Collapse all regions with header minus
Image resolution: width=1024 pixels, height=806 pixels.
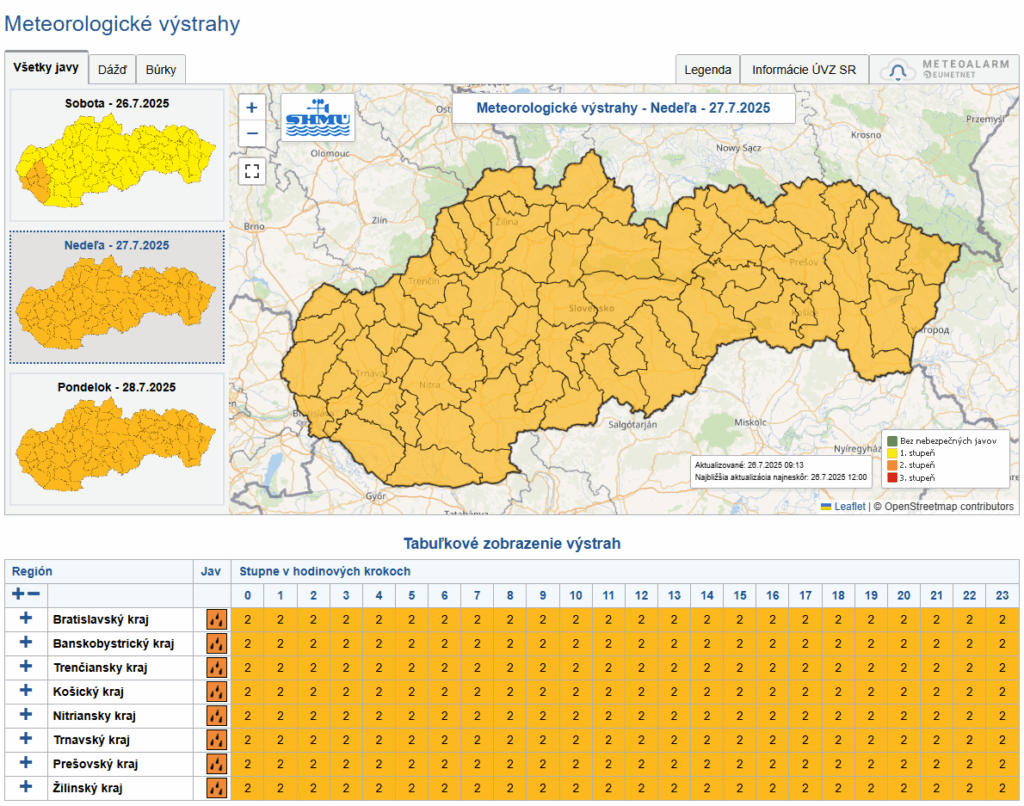(34, 594)
